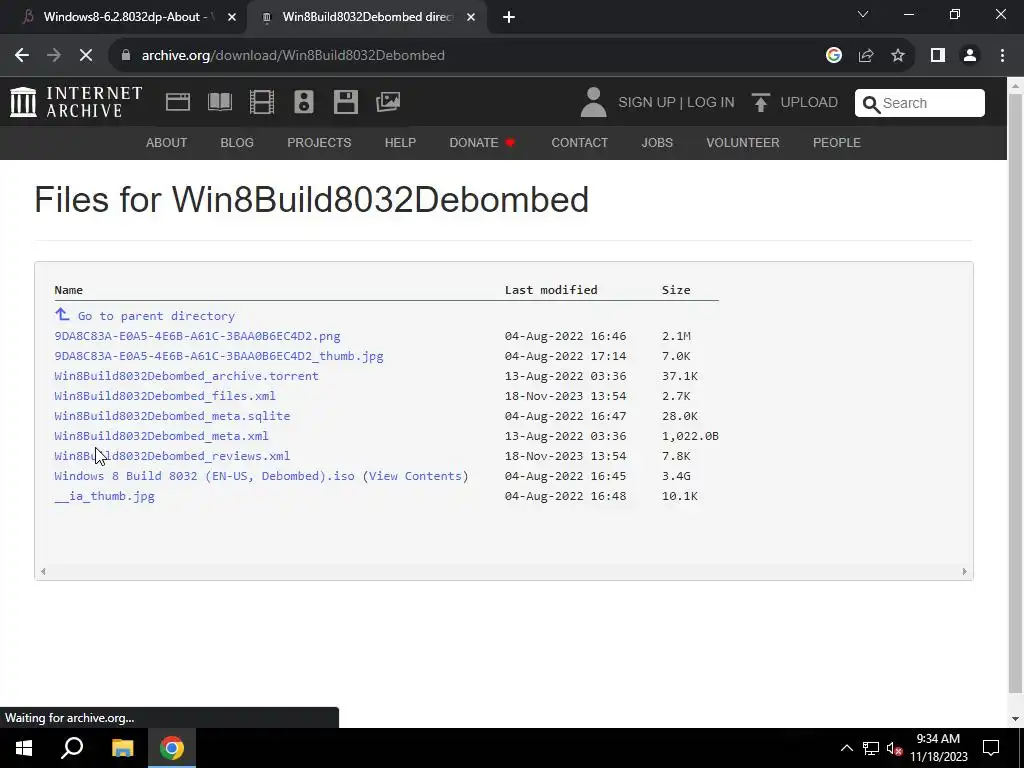Click the Upload arrow icon
The width and height of the screenshot is (1024, 768).
click(760, 103)
